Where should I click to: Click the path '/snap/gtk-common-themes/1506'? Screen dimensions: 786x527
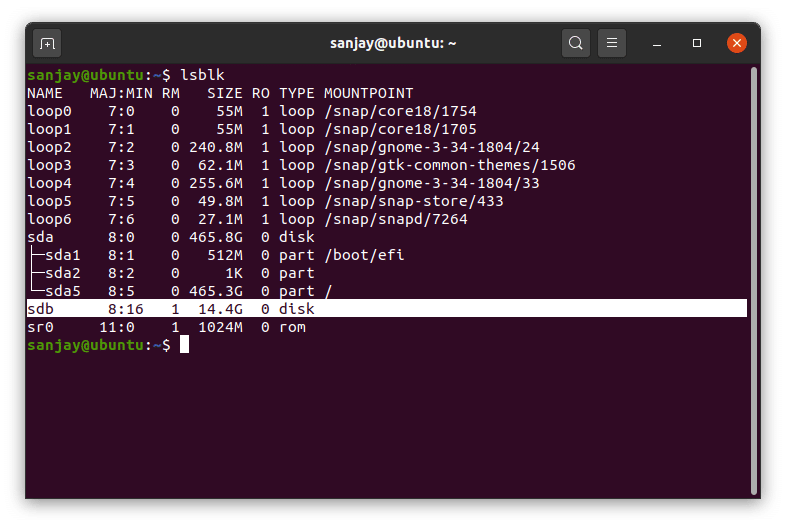click(450, 165)
